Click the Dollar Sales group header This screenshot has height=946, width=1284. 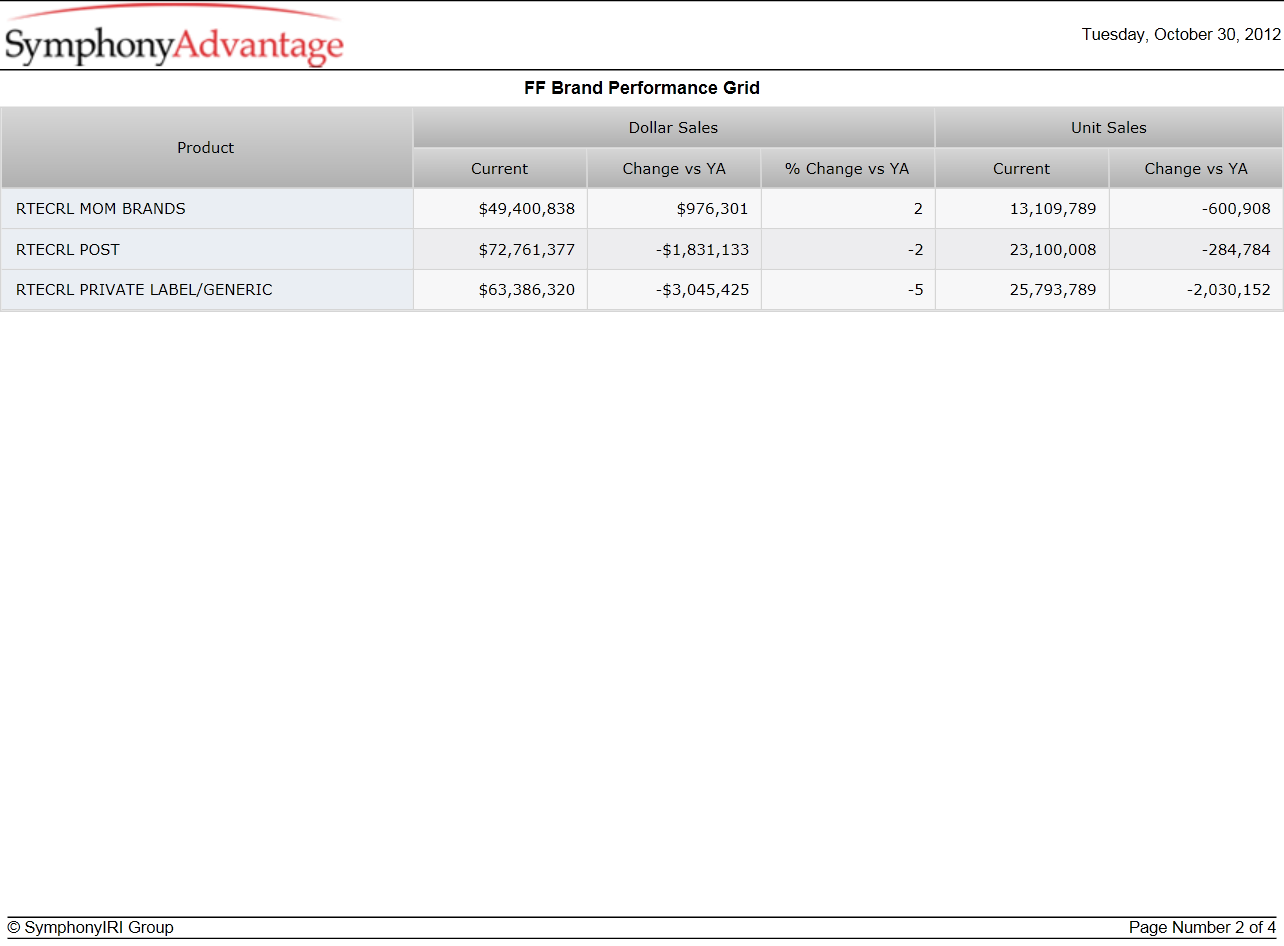point(673,128)
